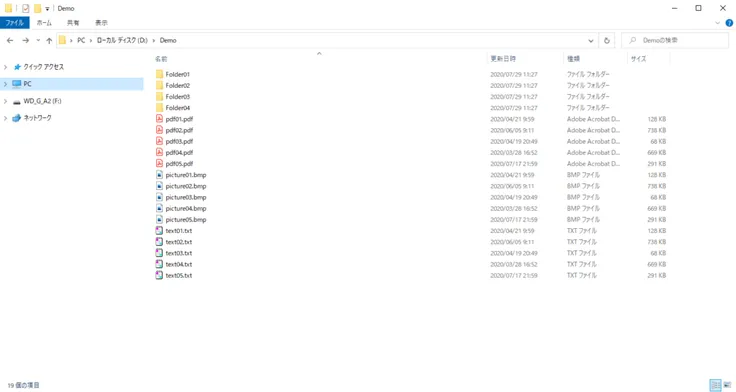Screen dimensions: 736x392
Task: Click Demo in the address breadcrumb
Action: tap(168, 40)
